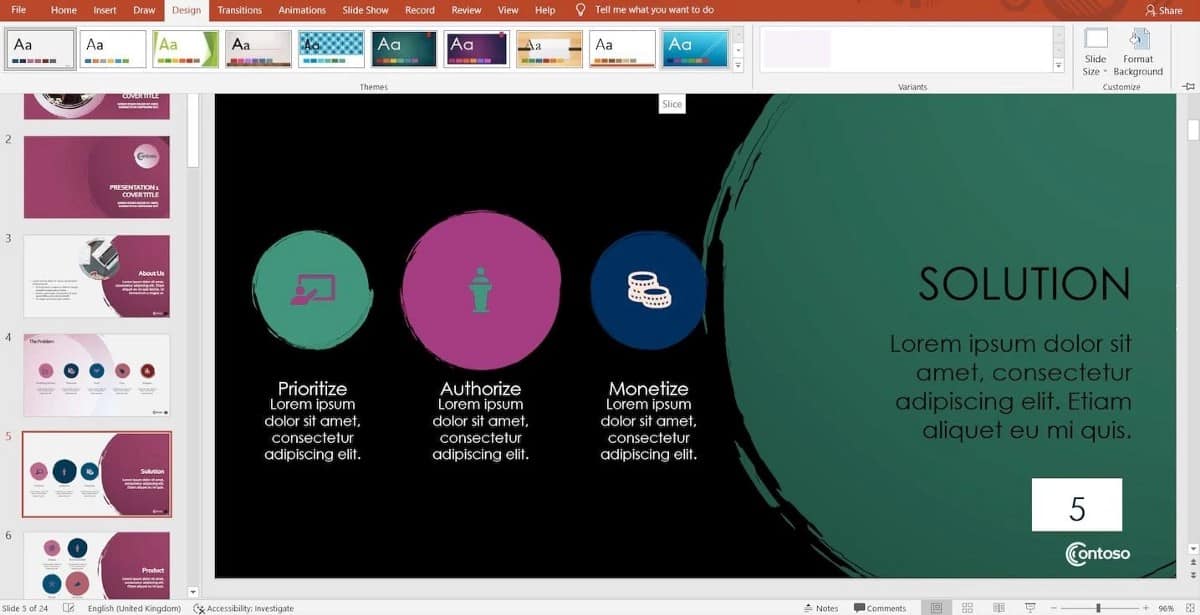Open the Slide Size dropdown
1200x615 pixels.
(x=1096, y=50)
